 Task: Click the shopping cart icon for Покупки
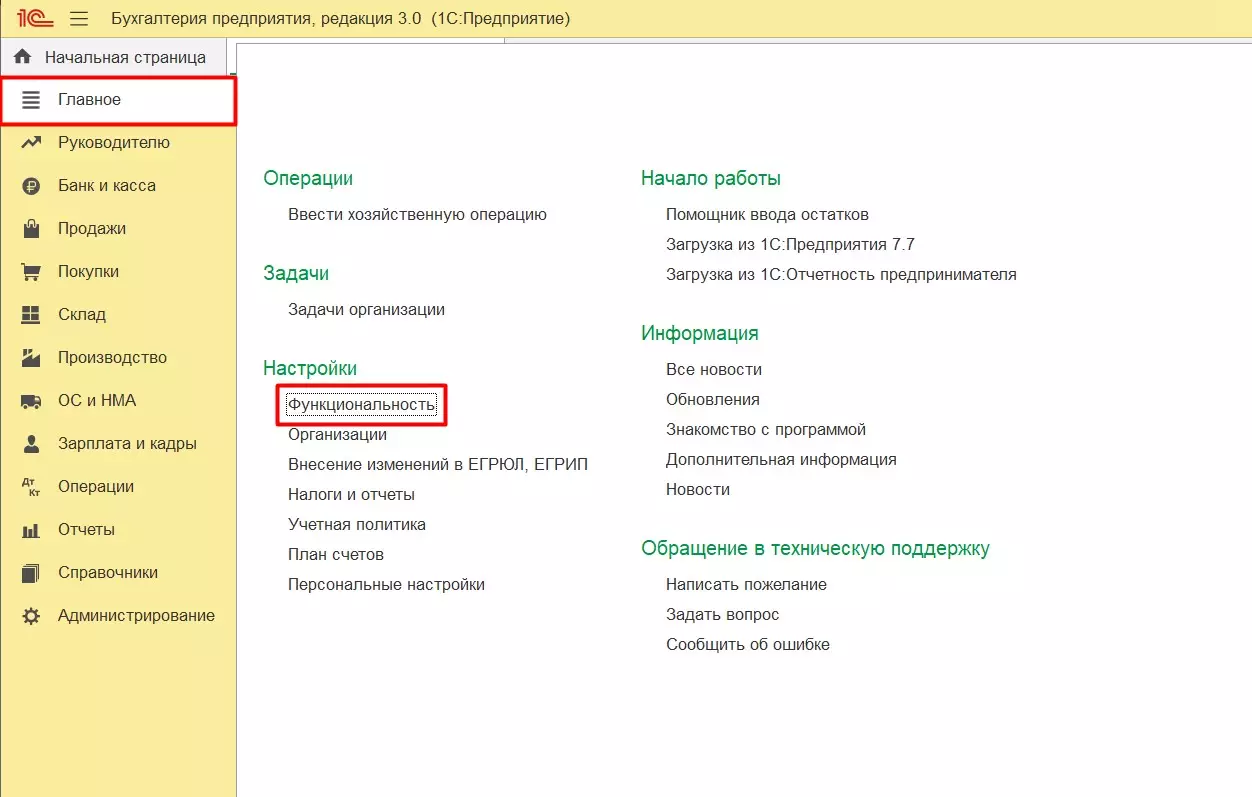[31, 272]
